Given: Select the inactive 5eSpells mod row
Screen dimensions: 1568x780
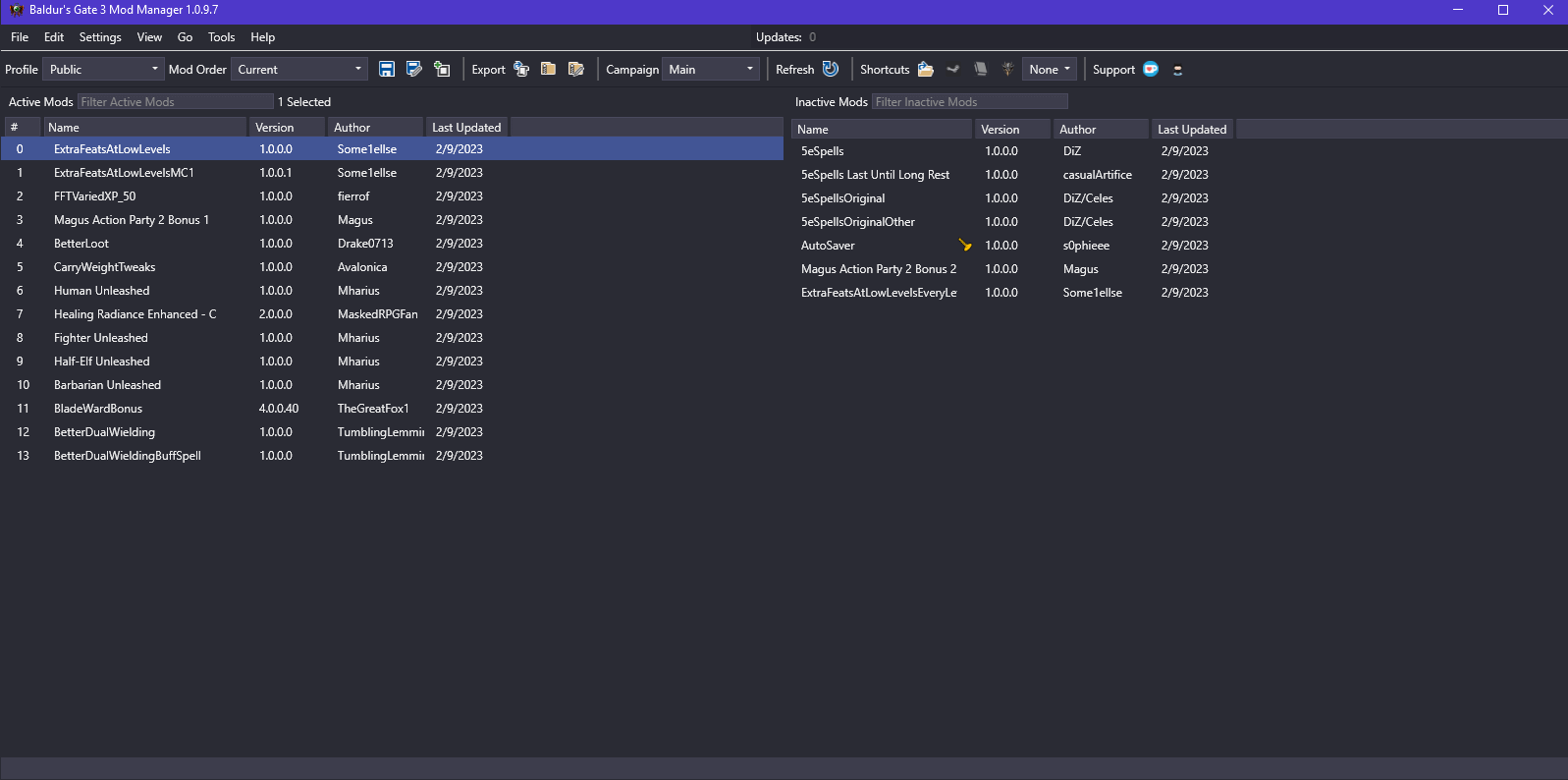Looking at the screenshot, I should (1179, 150).
